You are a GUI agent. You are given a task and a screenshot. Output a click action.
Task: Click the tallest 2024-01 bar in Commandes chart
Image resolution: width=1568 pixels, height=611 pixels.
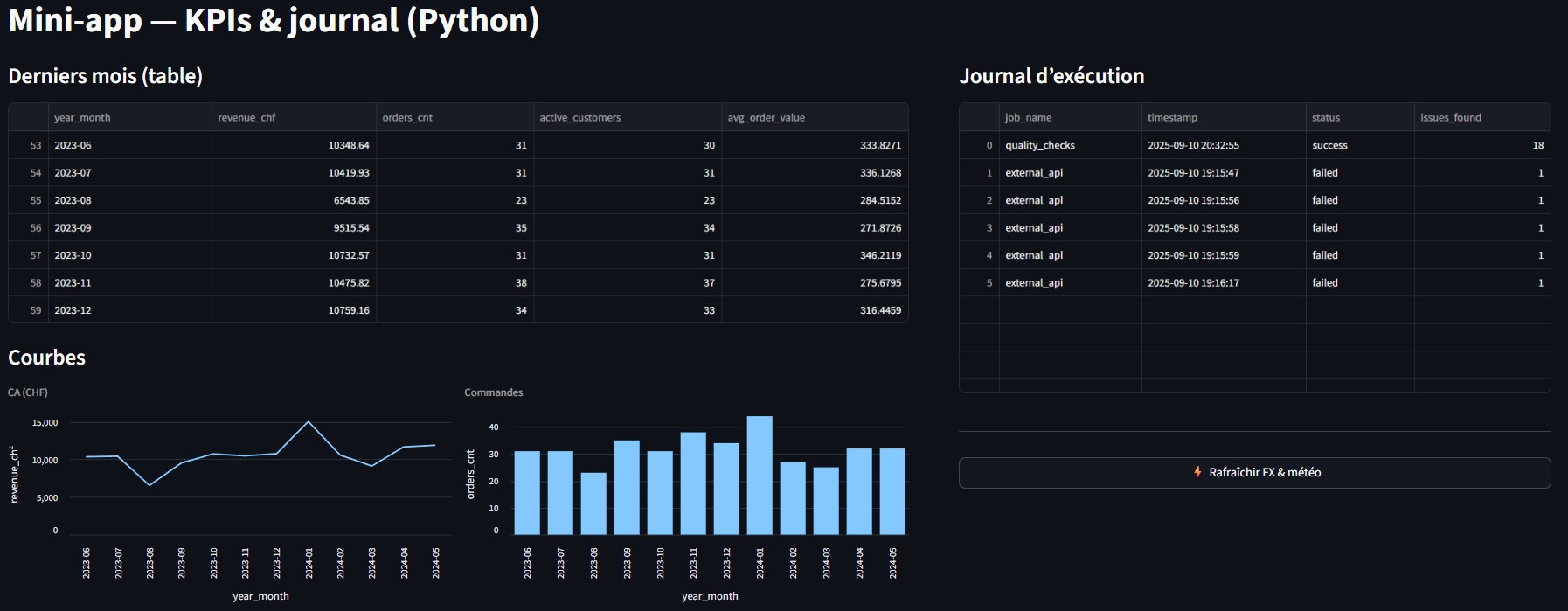tap(759, 476)
